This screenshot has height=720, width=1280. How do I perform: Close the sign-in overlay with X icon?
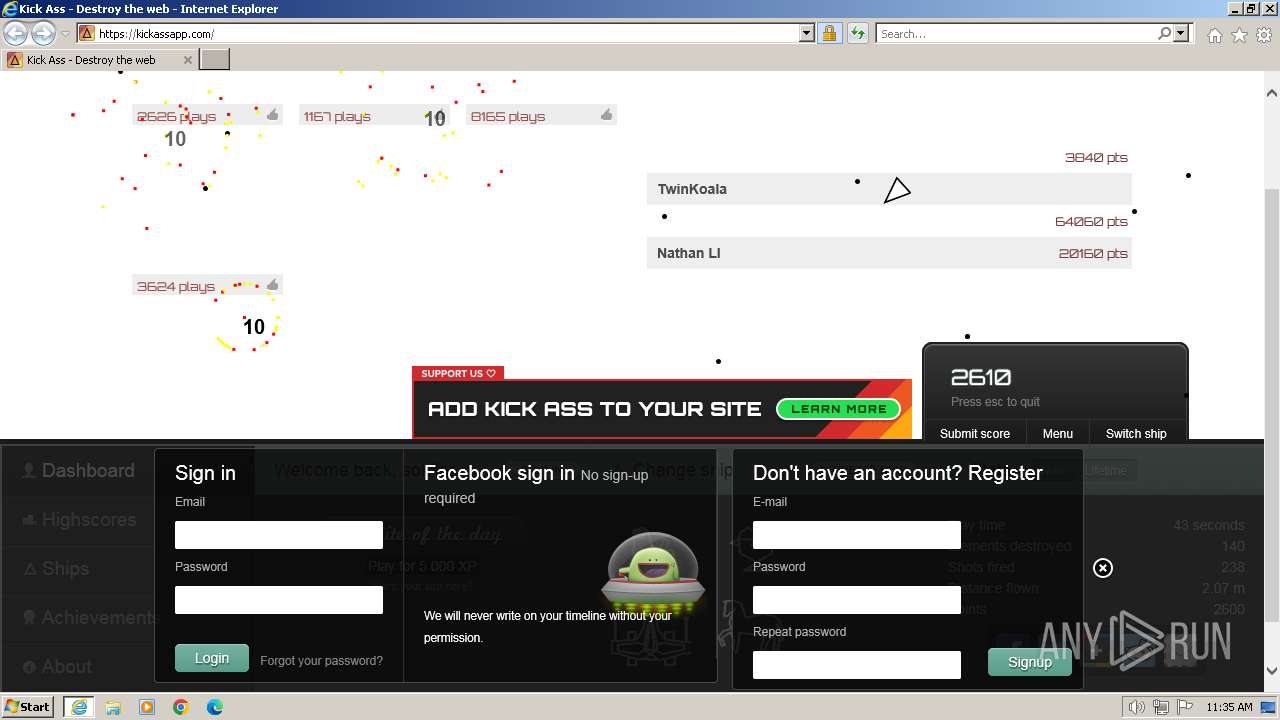click(x=1102, y=568)
